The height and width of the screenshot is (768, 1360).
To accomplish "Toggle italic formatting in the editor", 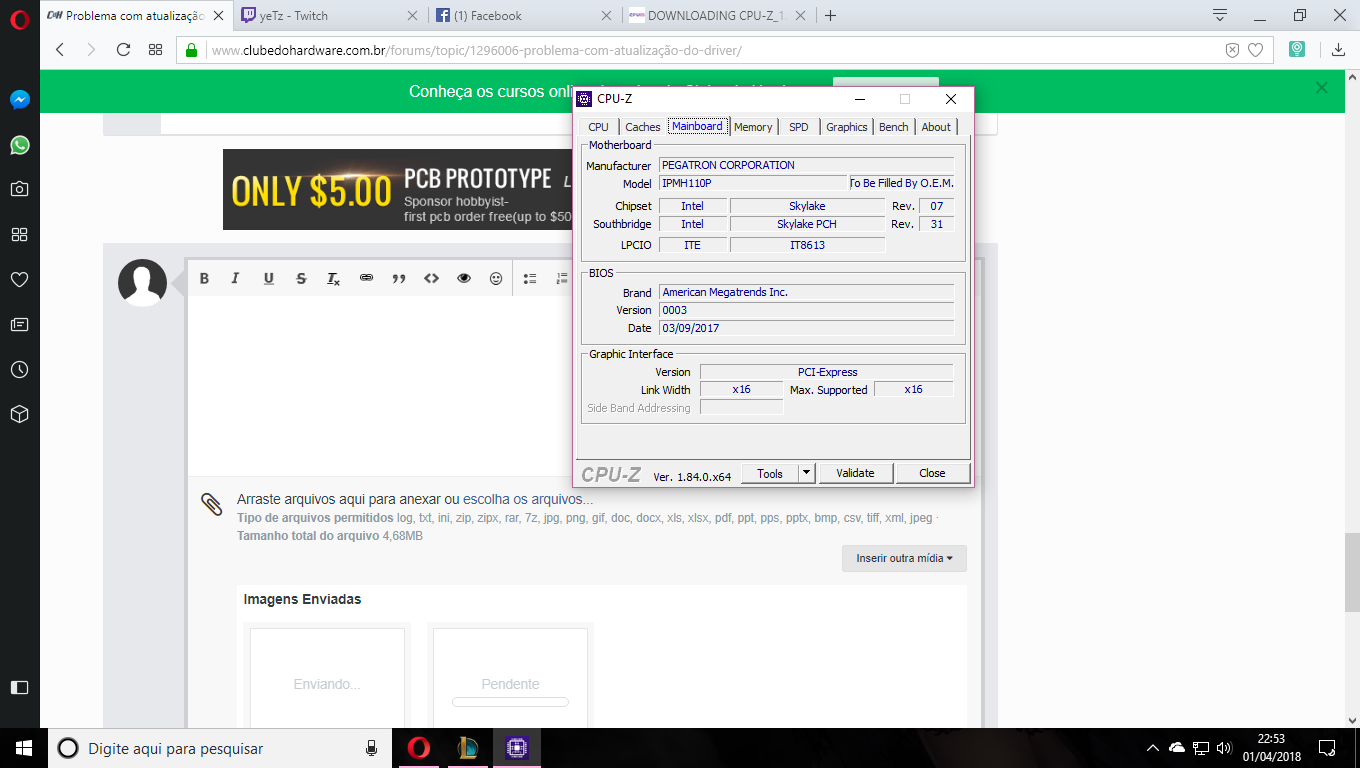I will coord(236,278).
